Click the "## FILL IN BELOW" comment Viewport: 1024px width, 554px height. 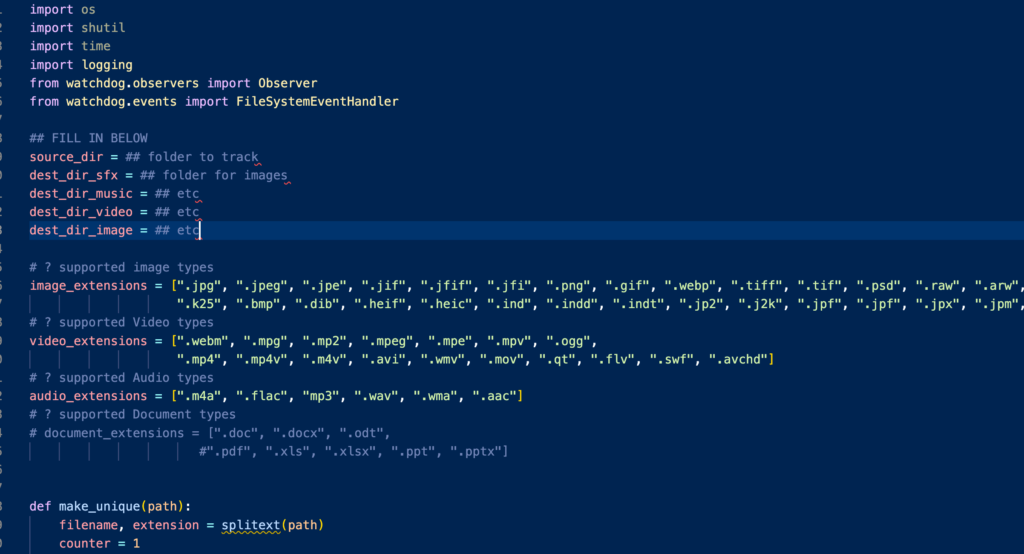(88, 138)
